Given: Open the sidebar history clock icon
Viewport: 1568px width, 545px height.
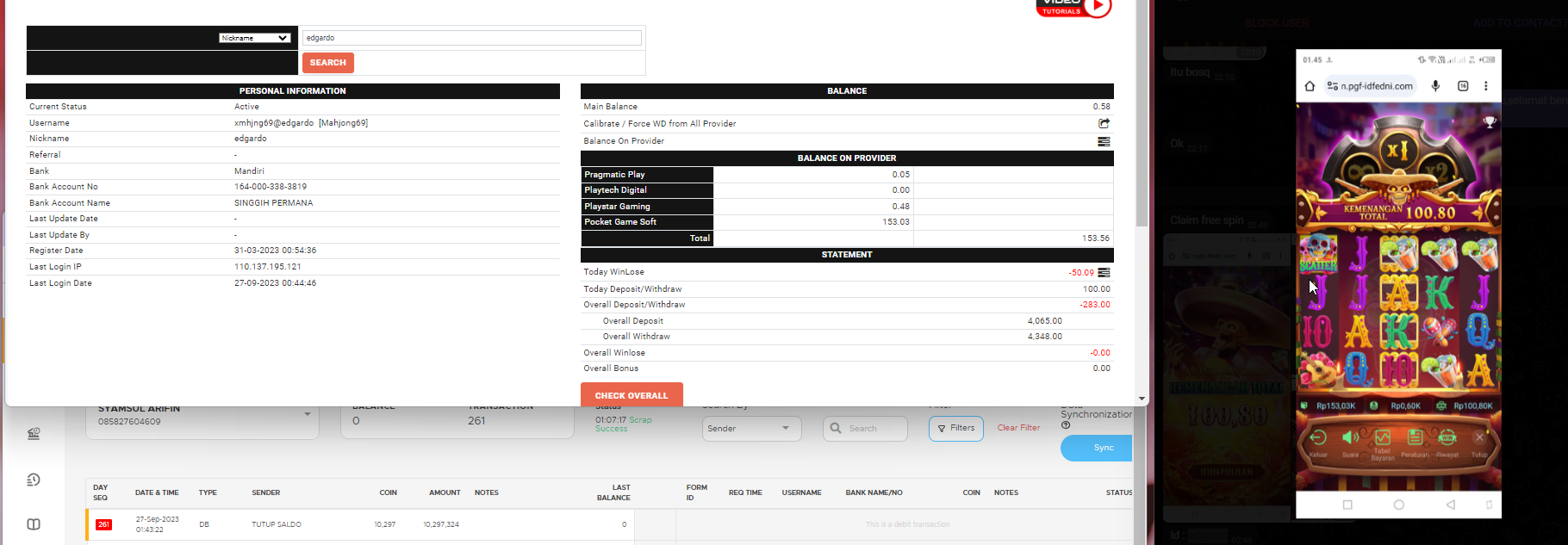Looking at the screenshot, I should (x=34, y=480).
